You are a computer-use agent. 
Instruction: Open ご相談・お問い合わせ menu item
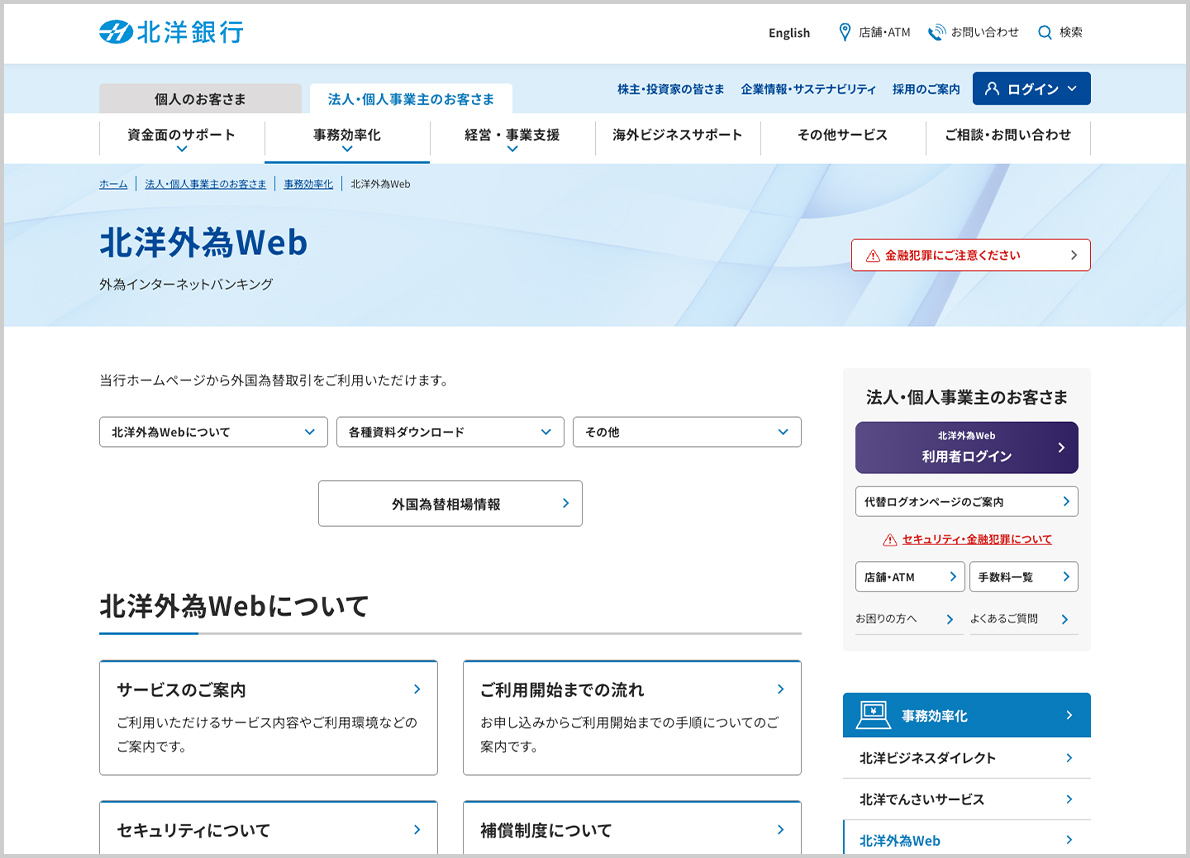coord(1008,135)
